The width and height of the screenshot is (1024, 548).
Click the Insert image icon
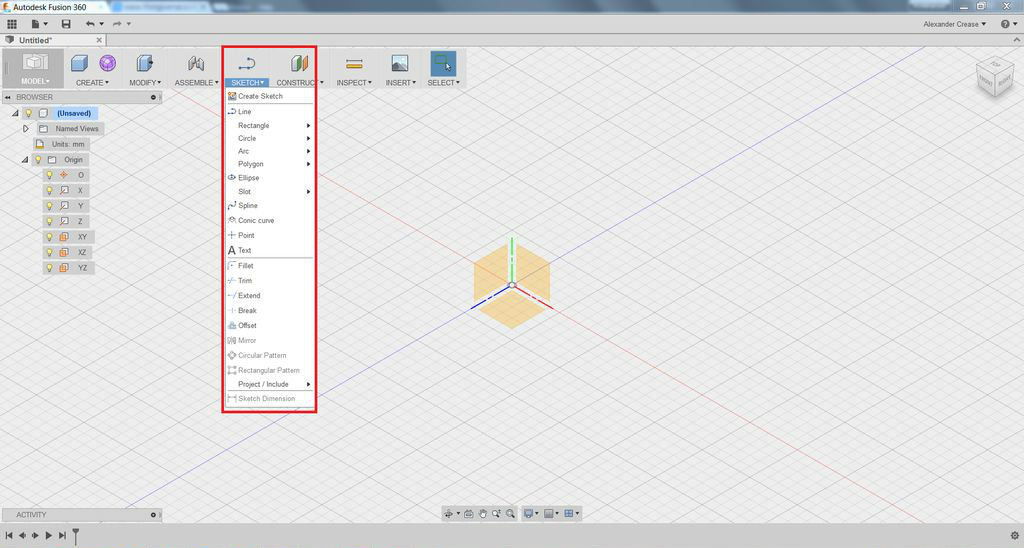(400, 63)
